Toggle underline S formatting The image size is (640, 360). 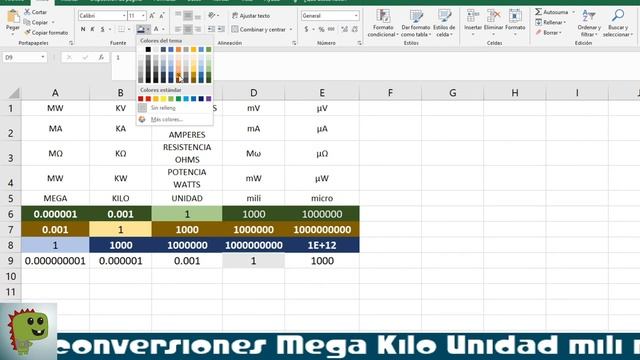tap(102, 29)
